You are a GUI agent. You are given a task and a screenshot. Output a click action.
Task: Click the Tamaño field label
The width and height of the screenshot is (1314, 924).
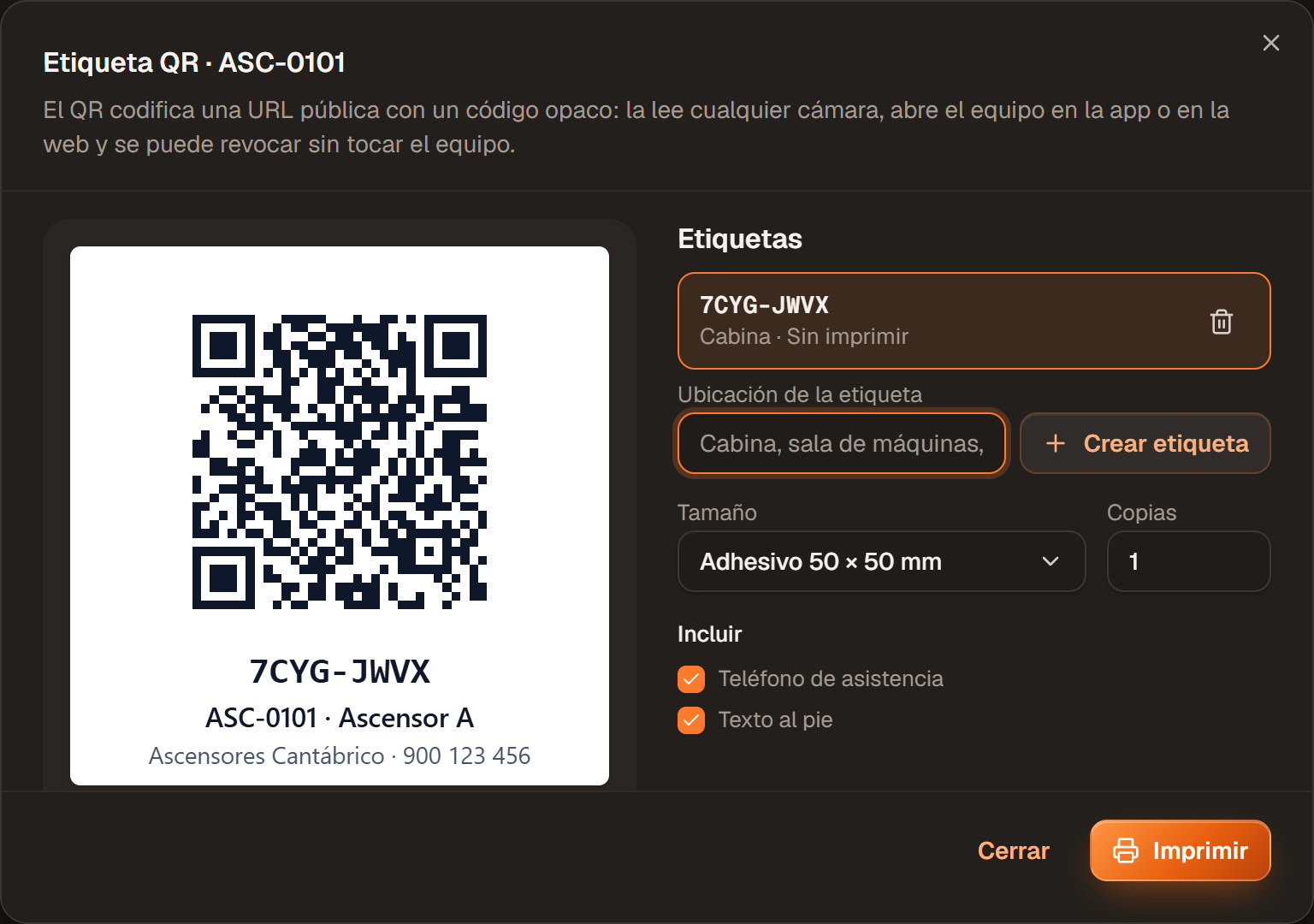(717, 512)
